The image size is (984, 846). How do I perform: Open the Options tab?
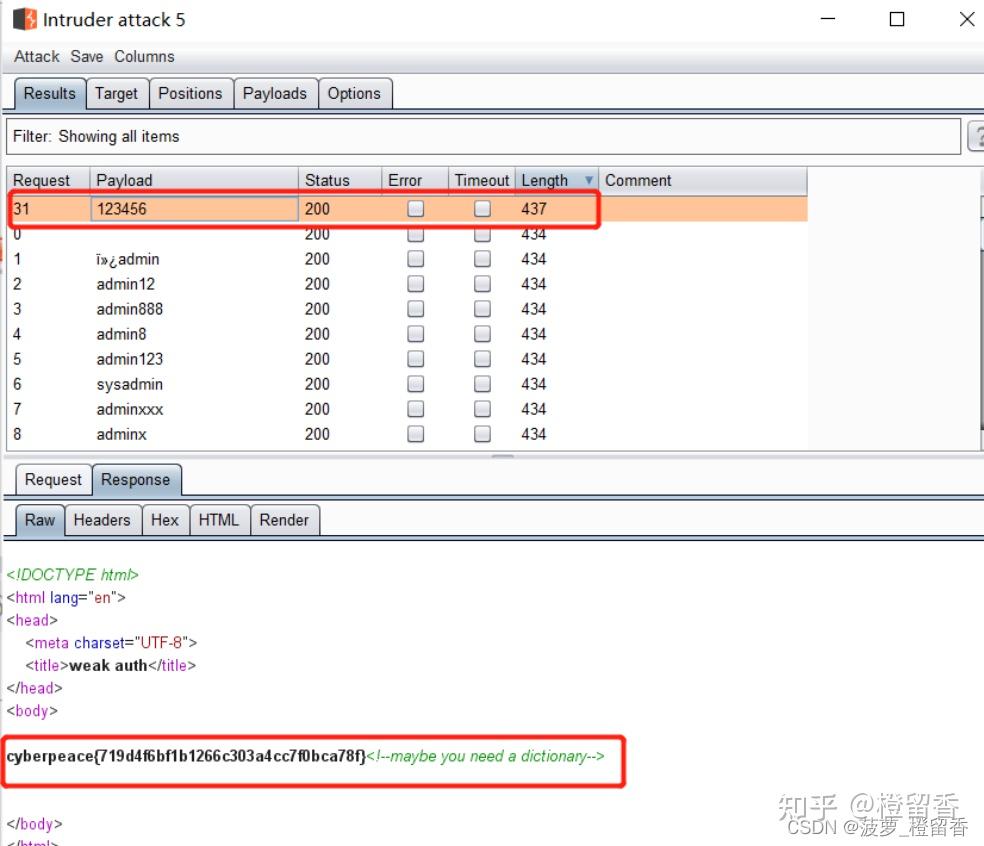pos(354,94)
